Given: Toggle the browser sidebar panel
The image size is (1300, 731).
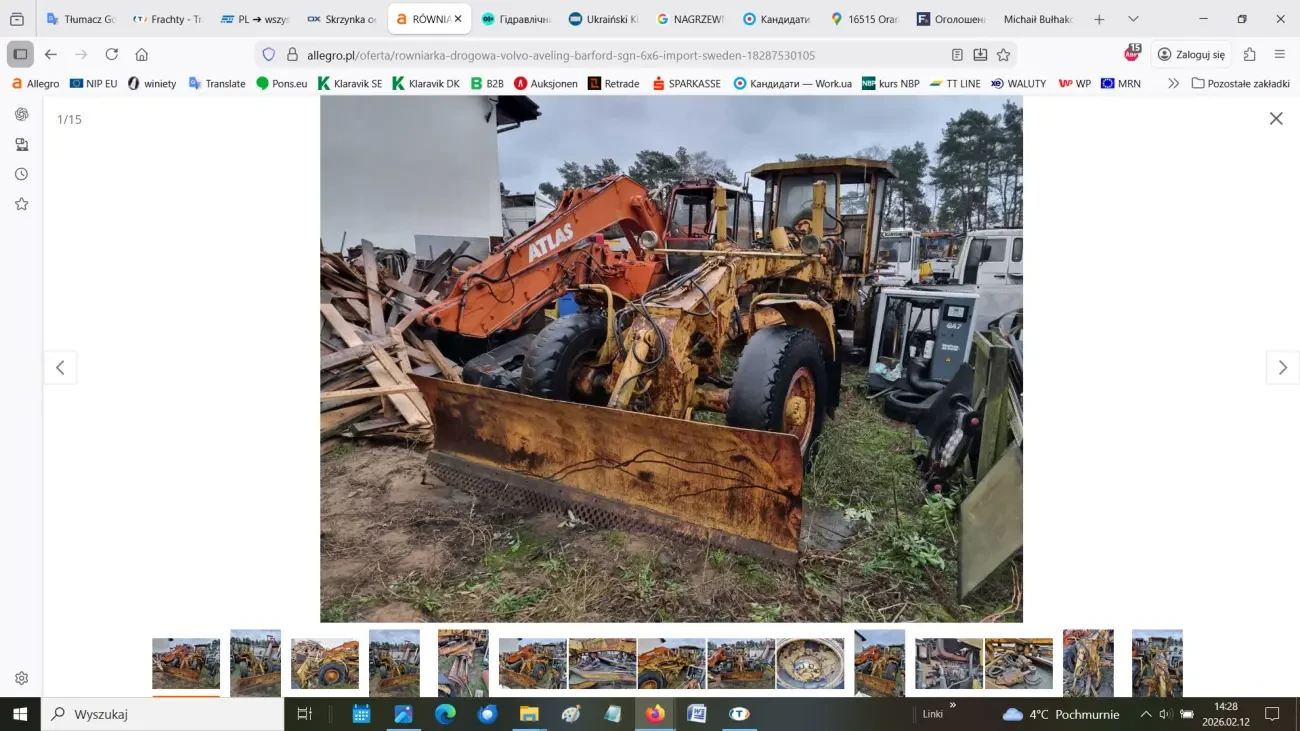Looking at the screenshot, I should tap(19, 54).
